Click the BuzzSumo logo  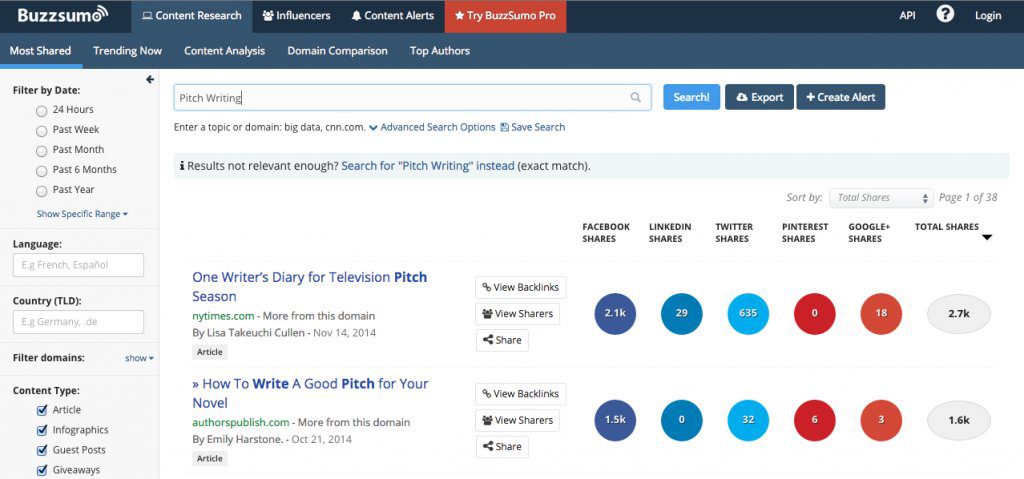(63, 15)
